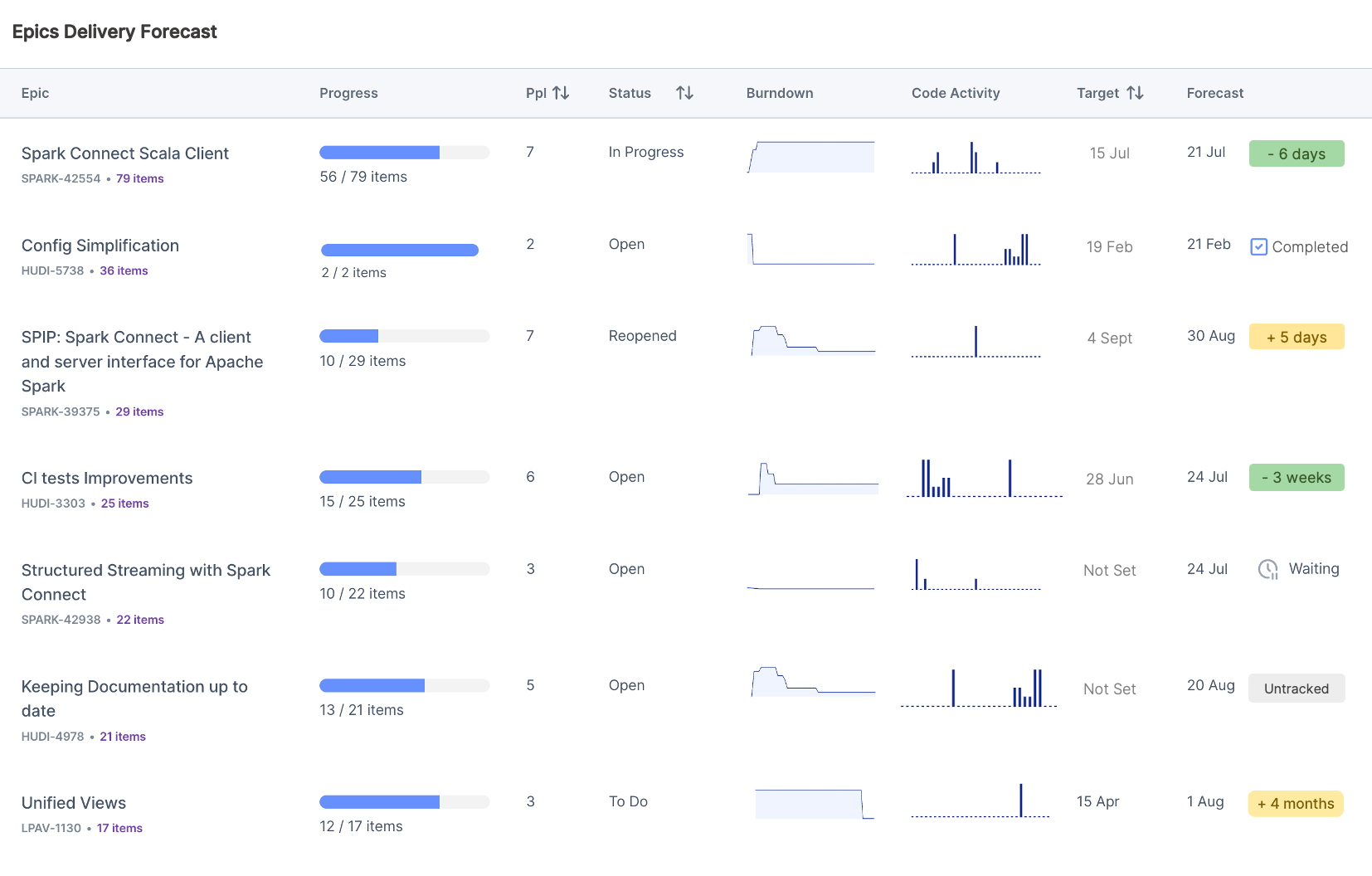1372x876 pixels.
Task: Click Config Simplification full progress bar
Action: tap(400, 251)
